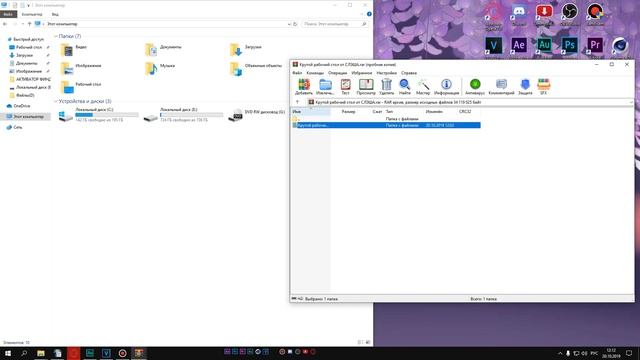Expand the Explorer address history dropdown
Image resolution: width=640 pixels, height=360 pixels.
(x=289, y=24)
